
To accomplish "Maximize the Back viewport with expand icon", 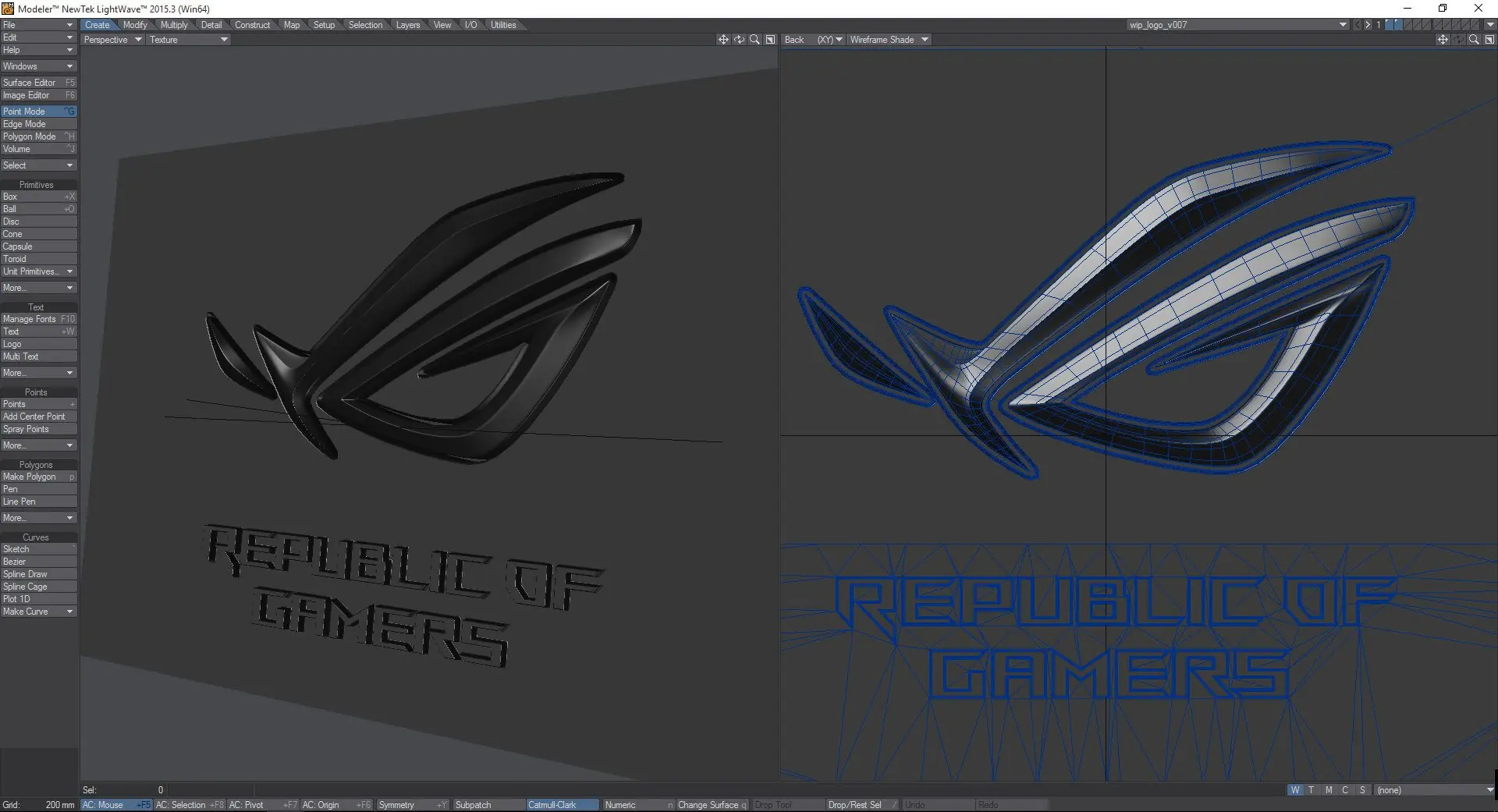I will [x=1489, y=39].
